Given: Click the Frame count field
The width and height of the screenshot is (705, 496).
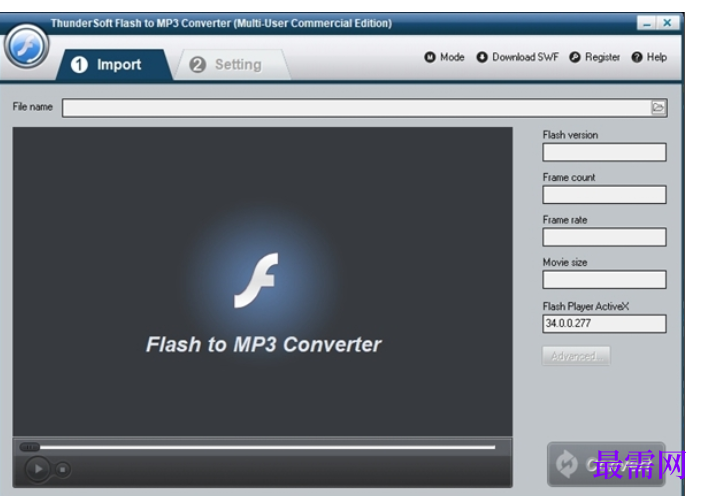Looking at the screenshot, I should [x=604, y=195].
